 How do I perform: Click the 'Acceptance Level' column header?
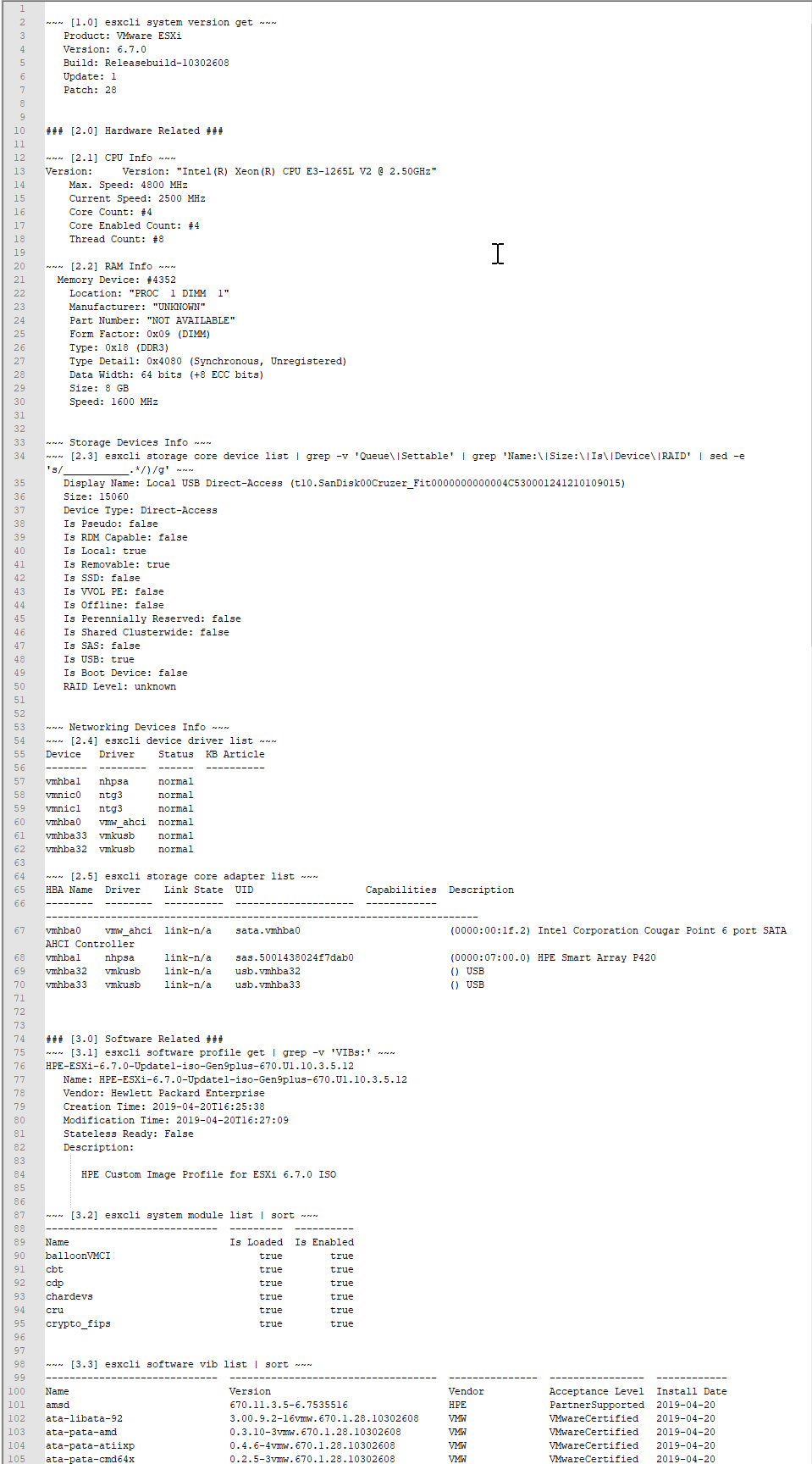tap(596, 1391)
